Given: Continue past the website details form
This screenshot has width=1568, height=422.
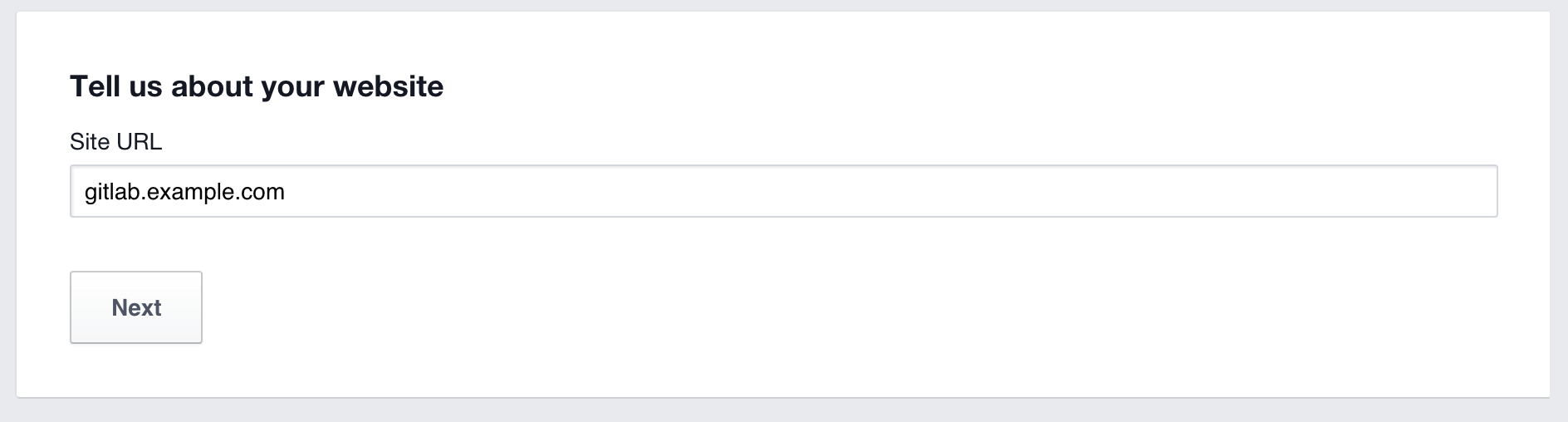Looking at the screenshot, I should click(136, 307).
